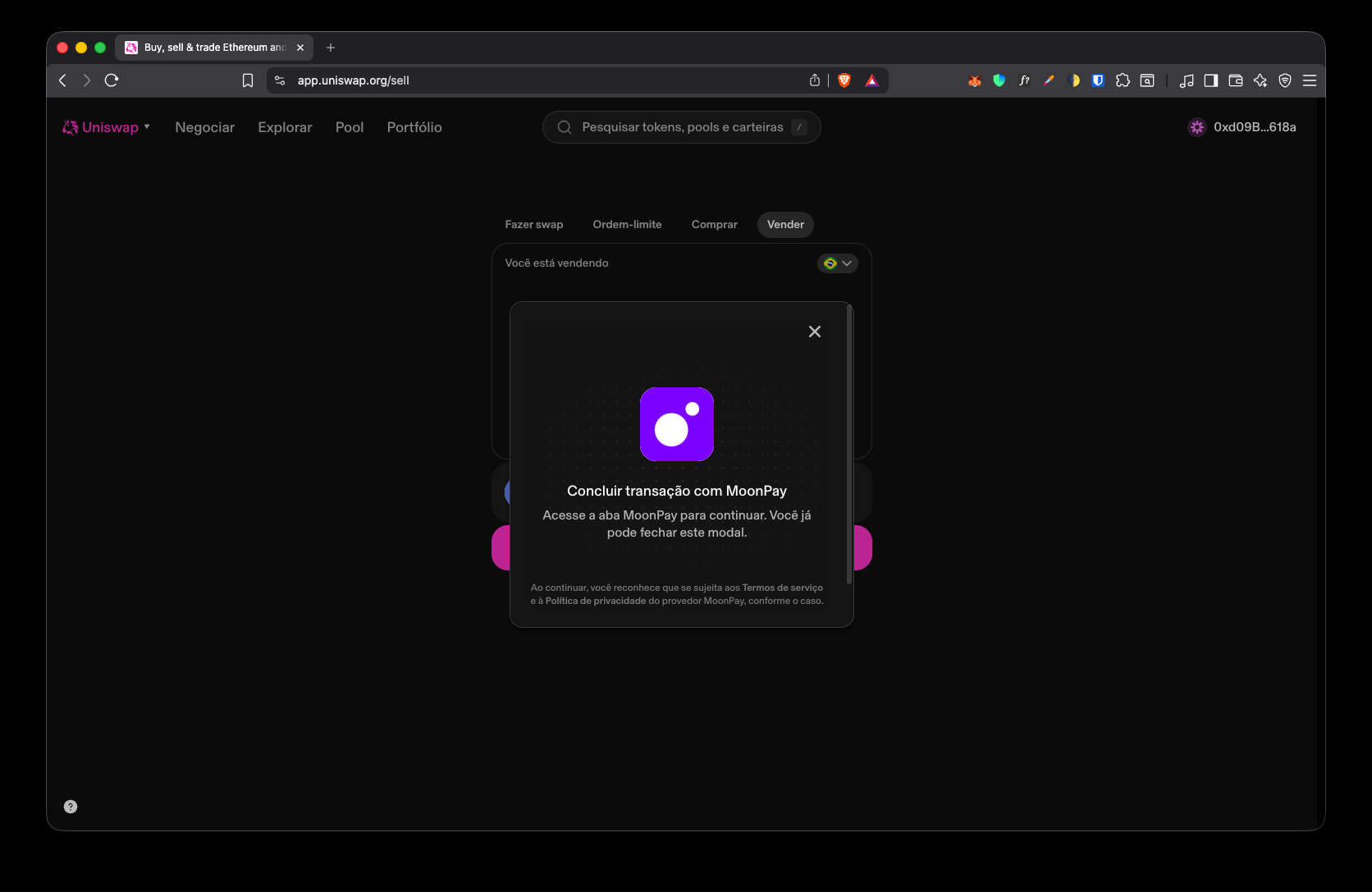Go forward in browser history
The width and height of the screenshot is (1372, 892).
(x=86, y=80)
